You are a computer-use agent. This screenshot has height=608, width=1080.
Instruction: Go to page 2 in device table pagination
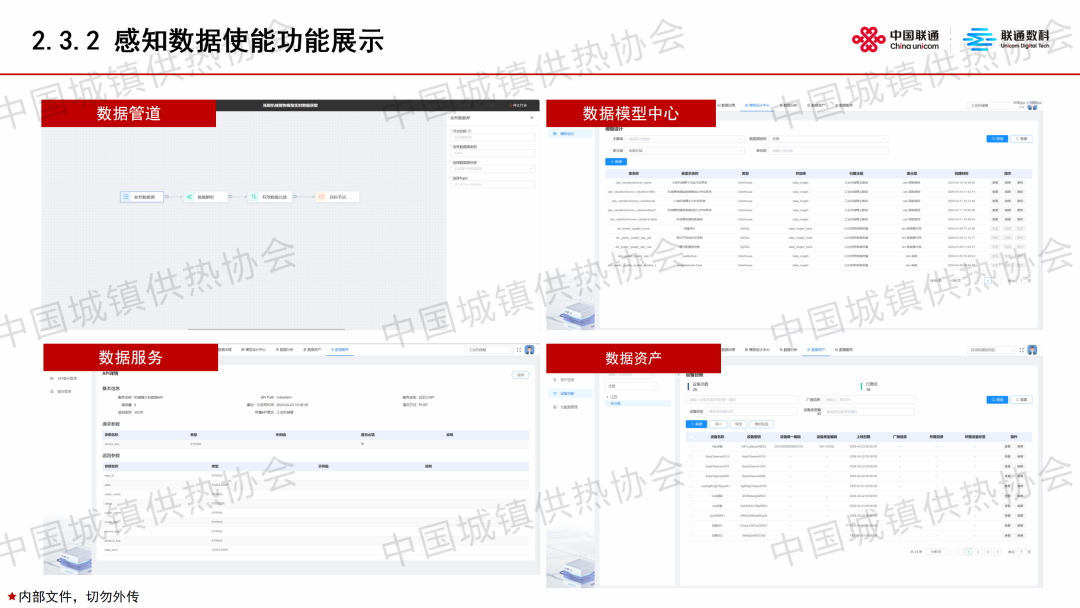(977, 551)
